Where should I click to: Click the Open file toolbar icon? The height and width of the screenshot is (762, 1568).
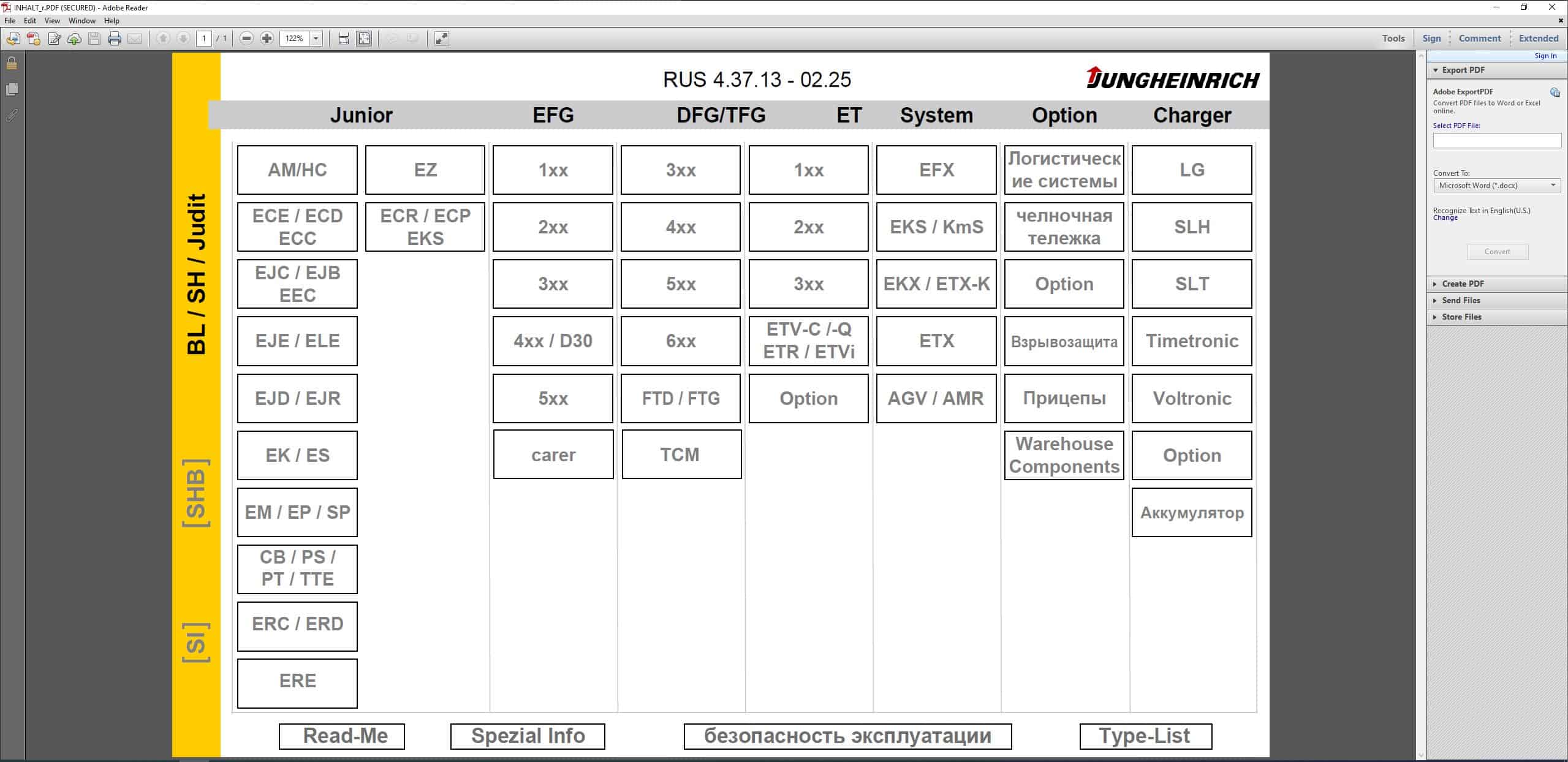point(13,39)
